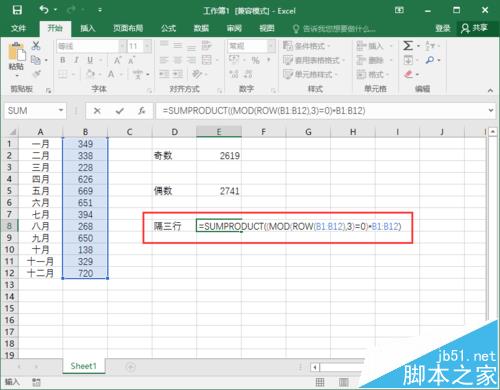Open paste options dropdown arrow under 粘贴
This screenshot has width=500, height=390.
pos(16,76)
